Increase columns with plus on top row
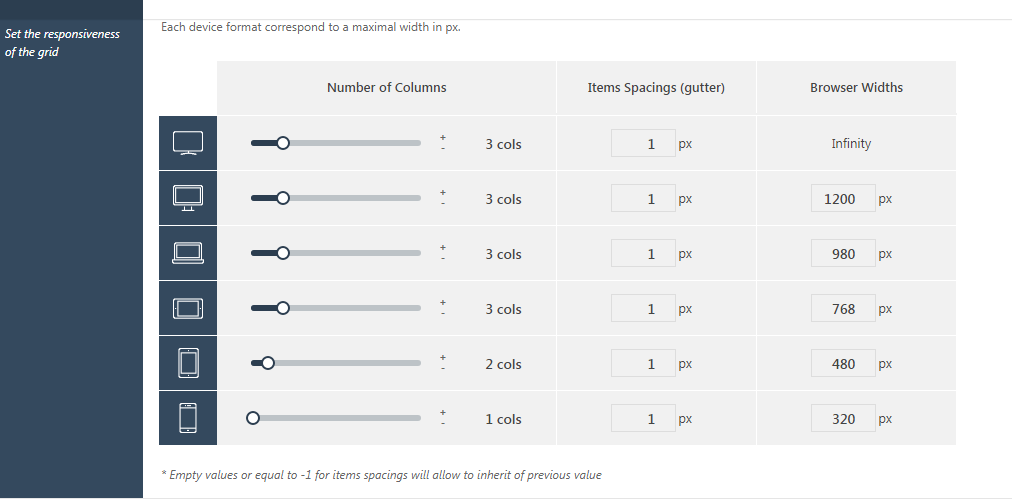Screen dimensions: 1012x499 coord(443,137)
